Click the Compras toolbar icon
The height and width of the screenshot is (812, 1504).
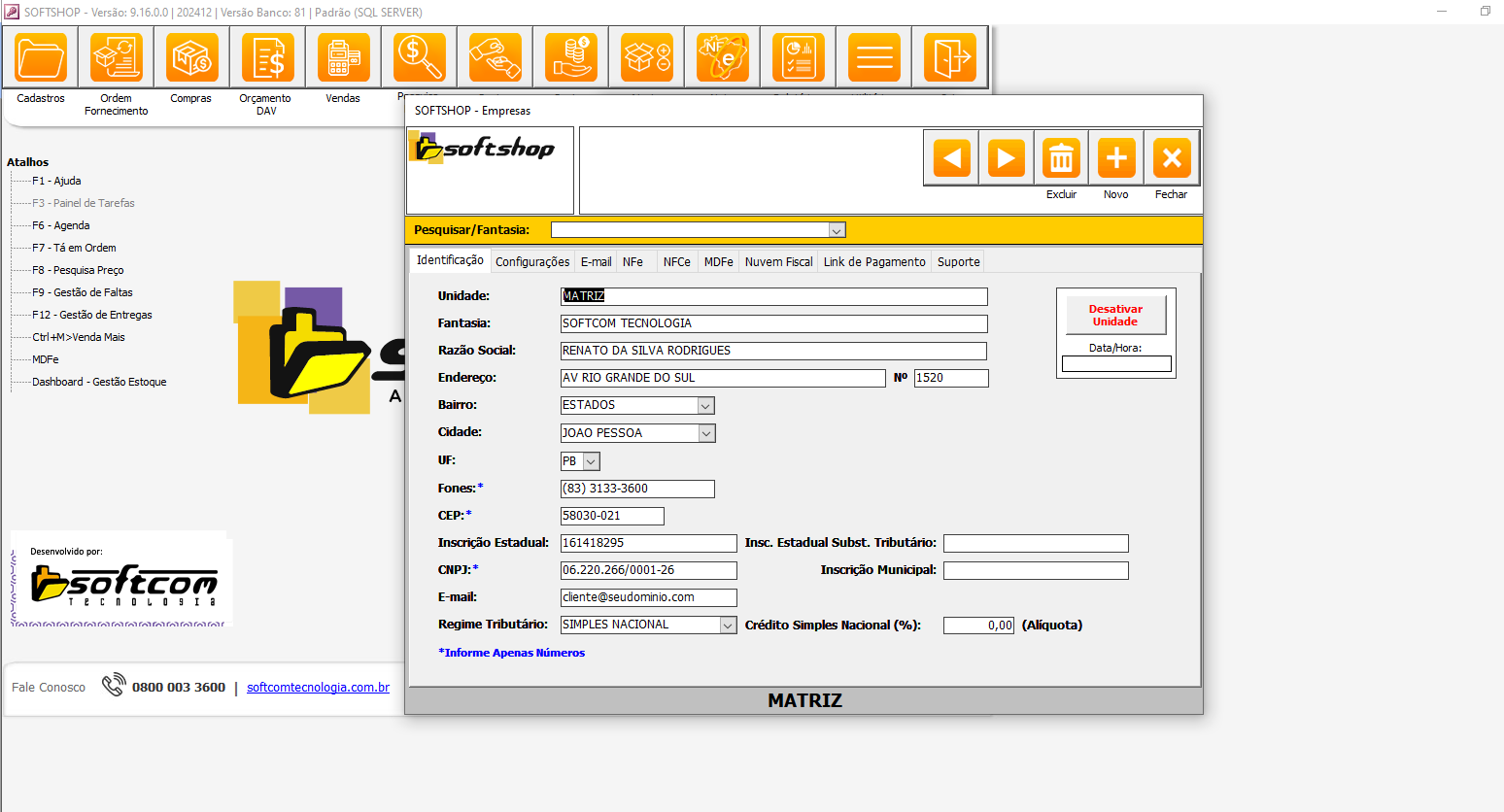[x=191, y=58]
